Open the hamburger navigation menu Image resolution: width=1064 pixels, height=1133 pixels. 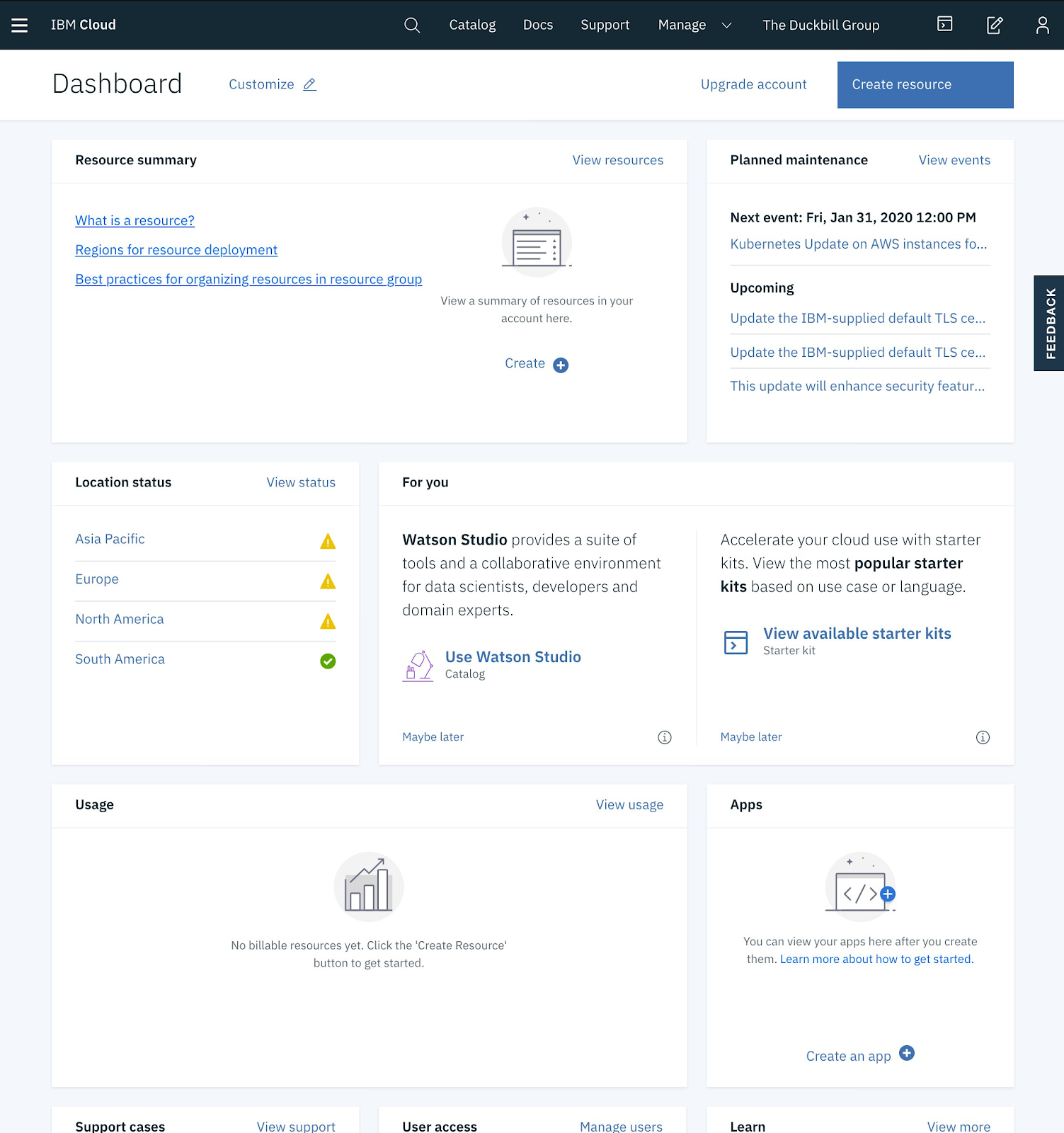[x=20, y=25]
